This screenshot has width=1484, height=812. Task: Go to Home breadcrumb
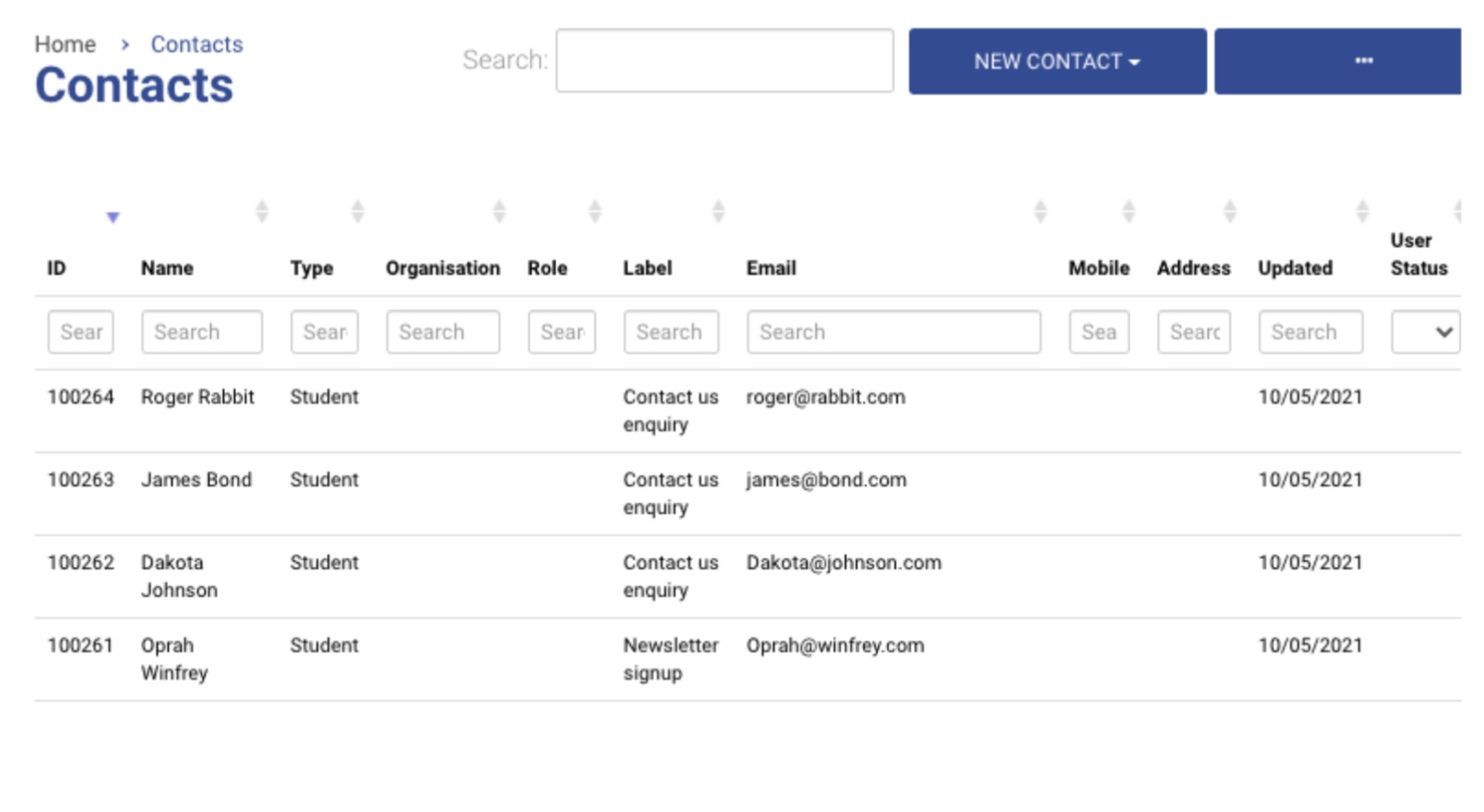point(65,44)
